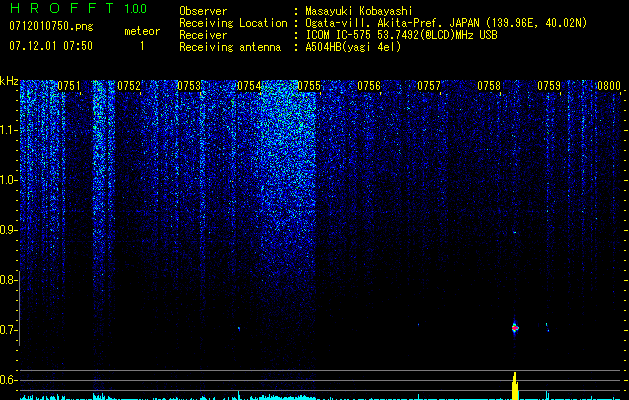Click the 0753 time marker
The width and height of the screenshot is (629, 400).
(189, 86)
